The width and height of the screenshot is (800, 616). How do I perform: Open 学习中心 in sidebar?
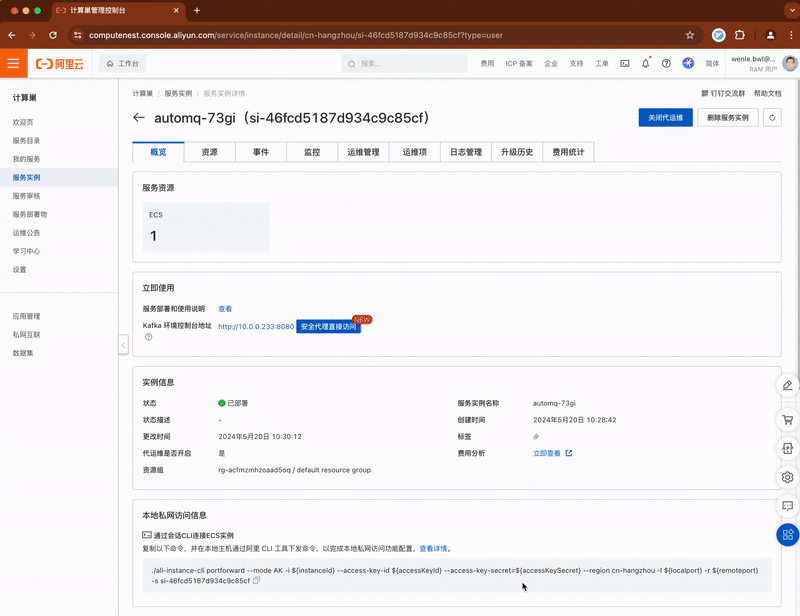tap(27, 251)
